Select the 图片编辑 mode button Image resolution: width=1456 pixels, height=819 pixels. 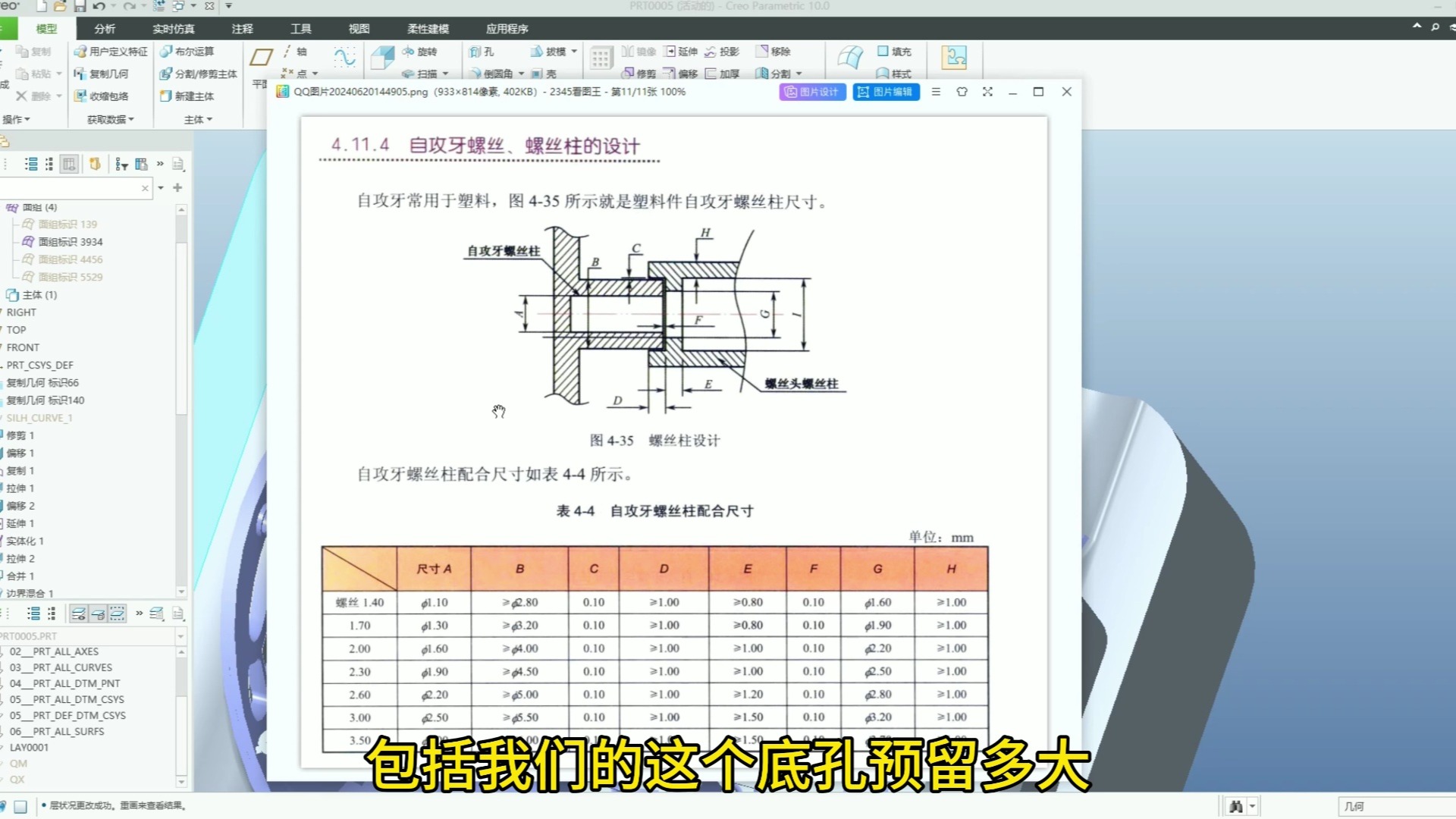(x=885, y=91)
